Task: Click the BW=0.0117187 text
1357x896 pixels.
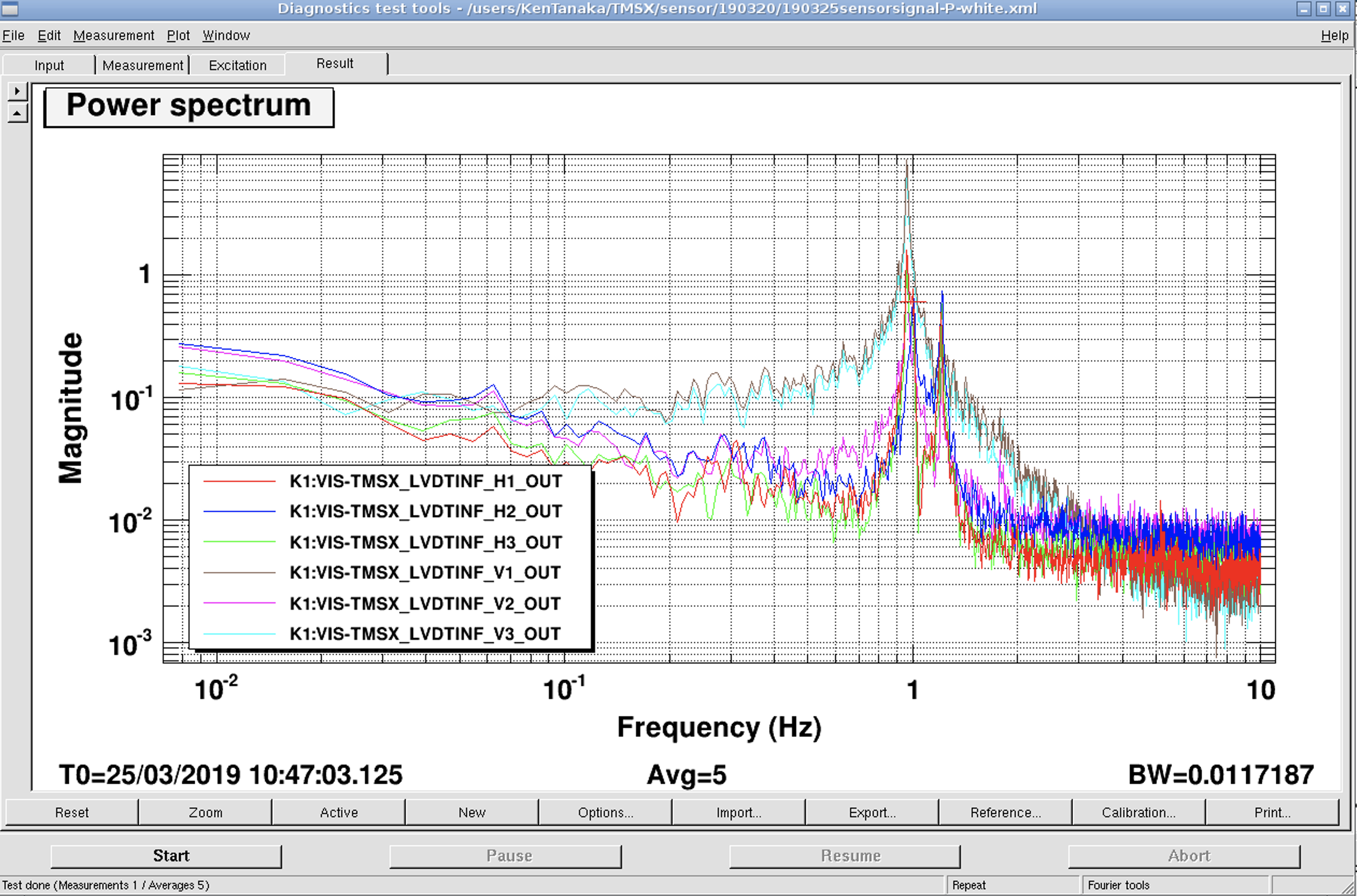Action: [x=1221, y=775]
